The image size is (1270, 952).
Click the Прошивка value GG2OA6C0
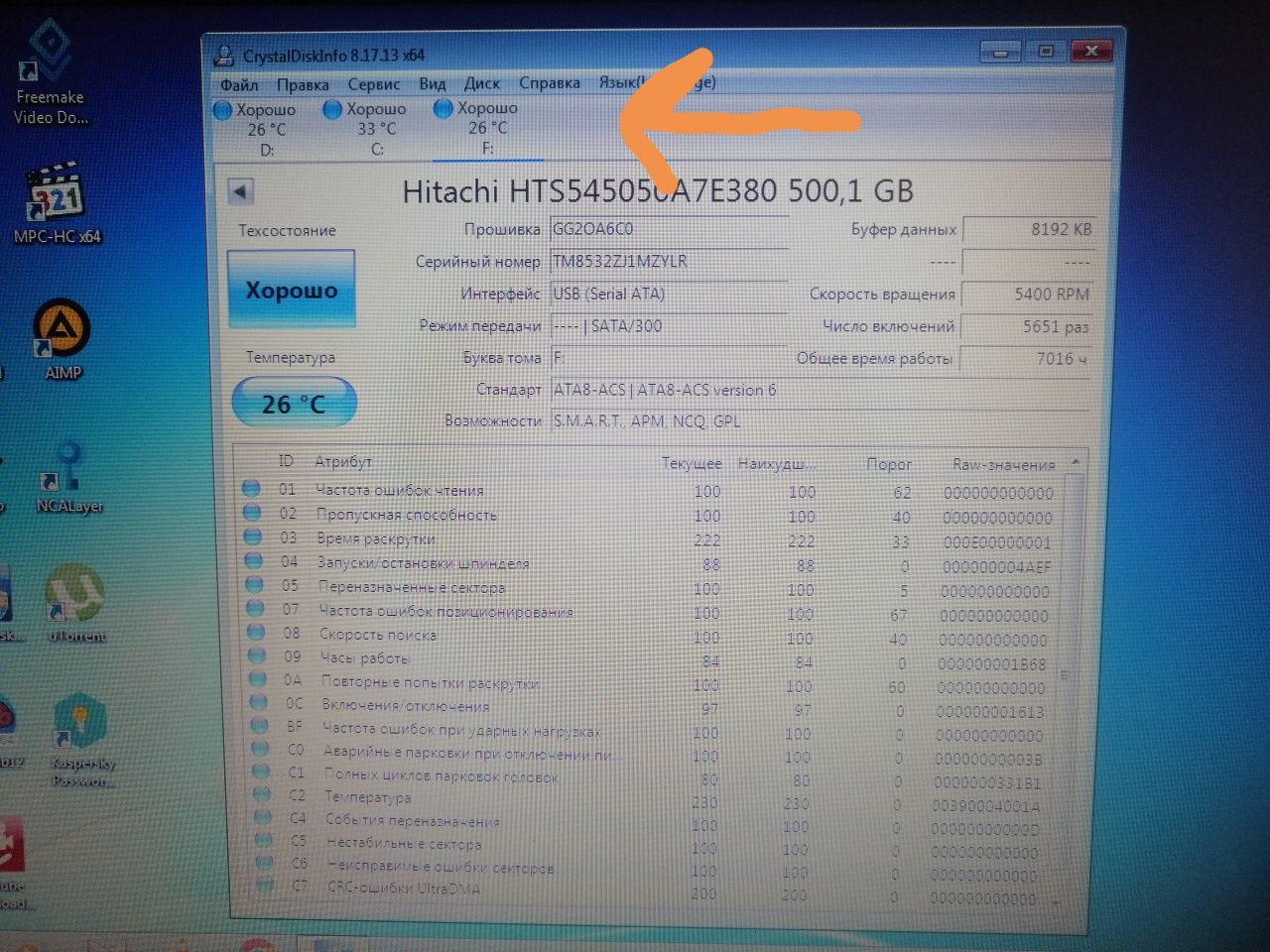(x=670, y=229)
